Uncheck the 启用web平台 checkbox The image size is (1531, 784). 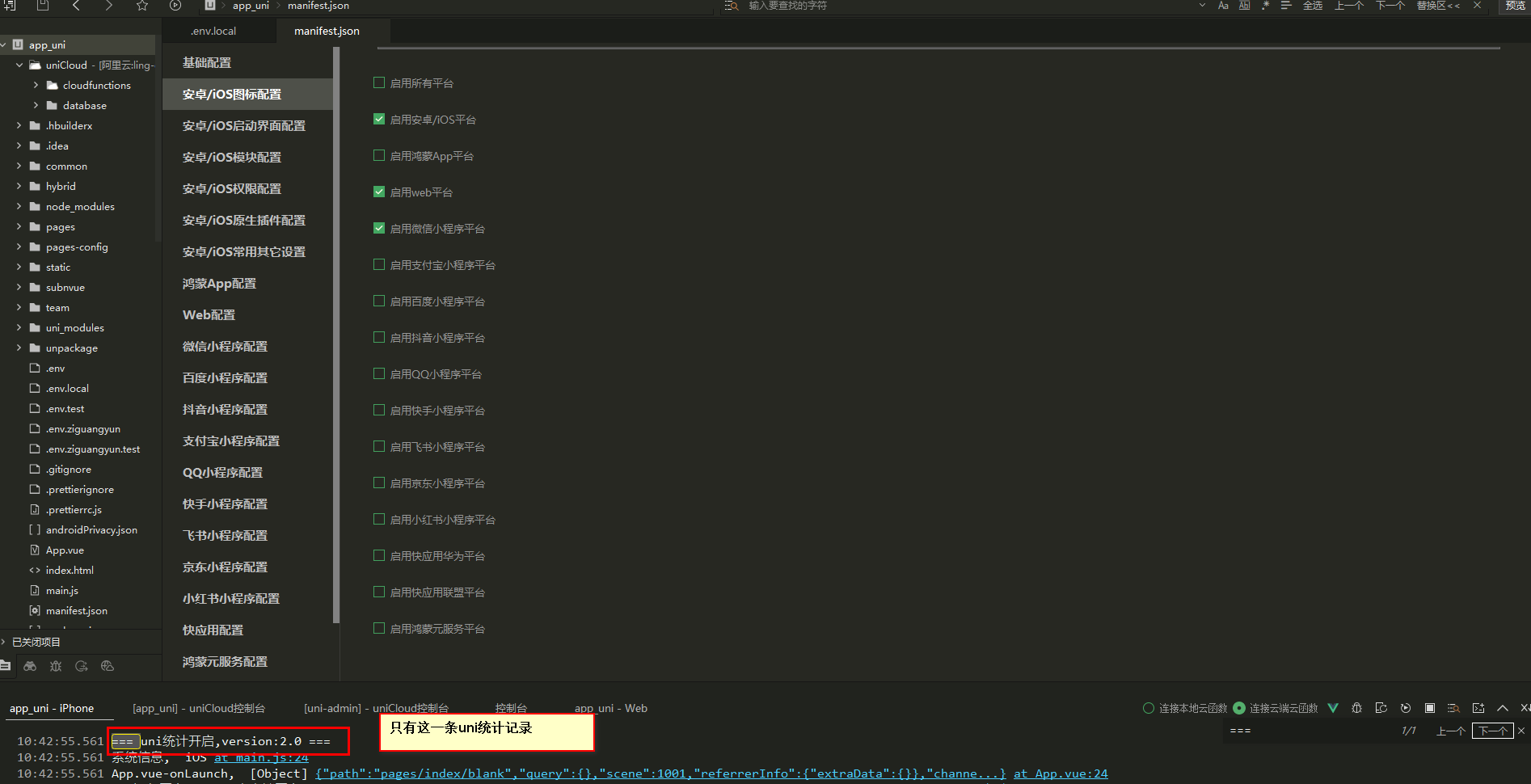[379, 192]
